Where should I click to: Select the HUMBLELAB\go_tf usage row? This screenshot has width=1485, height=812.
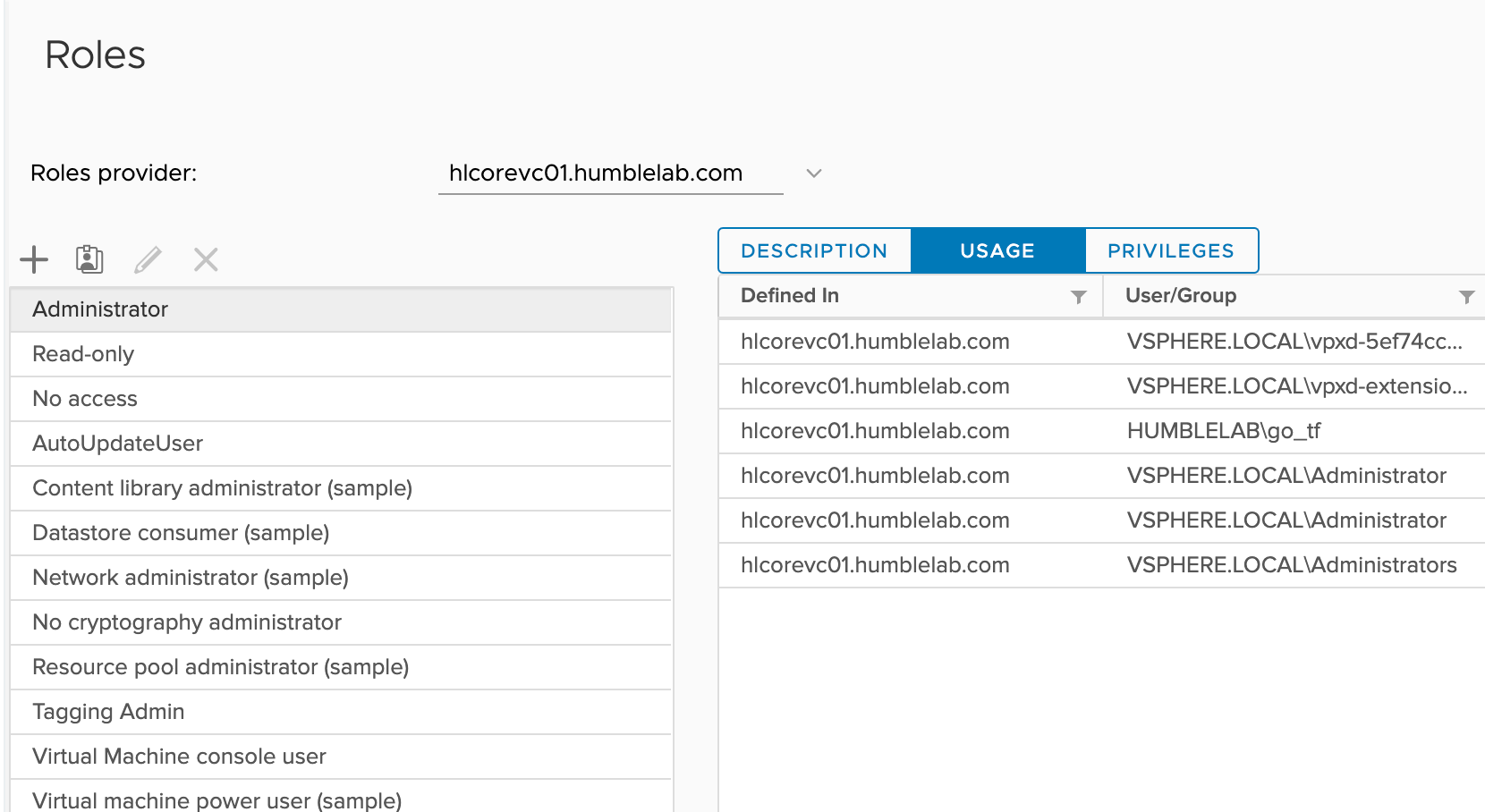[1100, 431]
